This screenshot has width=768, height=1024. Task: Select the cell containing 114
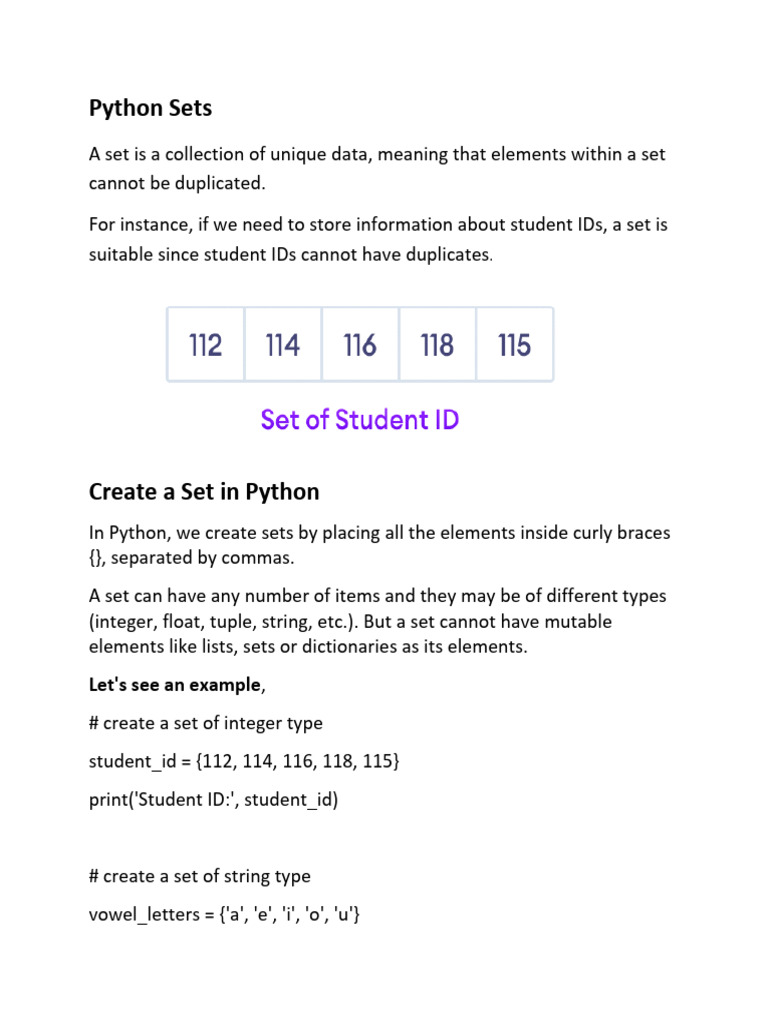coord(283,345)
